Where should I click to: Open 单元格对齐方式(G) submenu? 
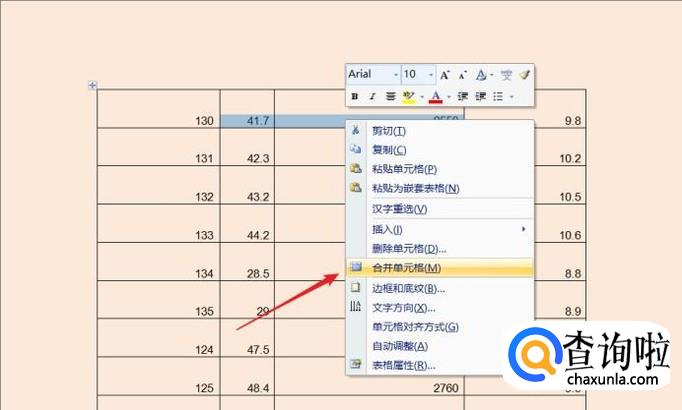[440, 327]
